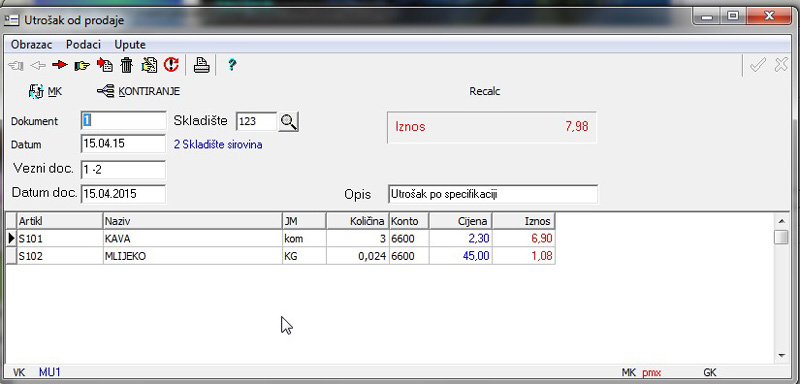This screenshot has width=800, height=384.
Task: Click the Količina column header
Action: [x=358, y=221]
